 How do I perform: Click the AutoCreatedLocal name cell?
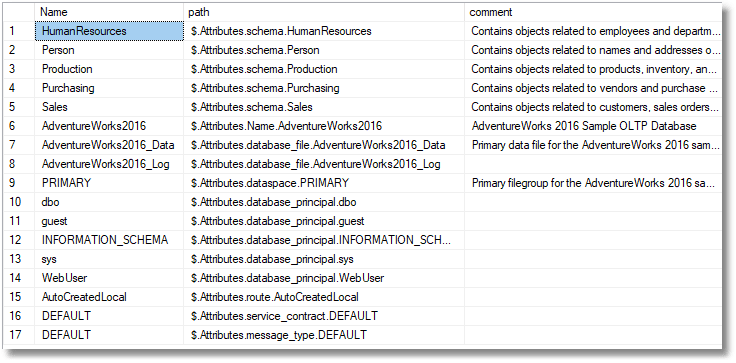109,297
